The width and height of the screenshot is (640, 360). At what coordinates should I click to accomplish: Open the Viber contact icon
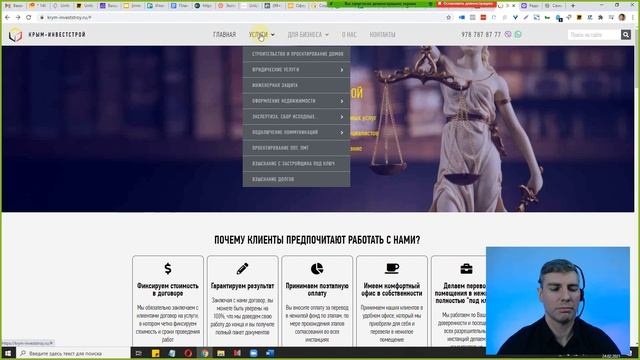pos(508,35)
